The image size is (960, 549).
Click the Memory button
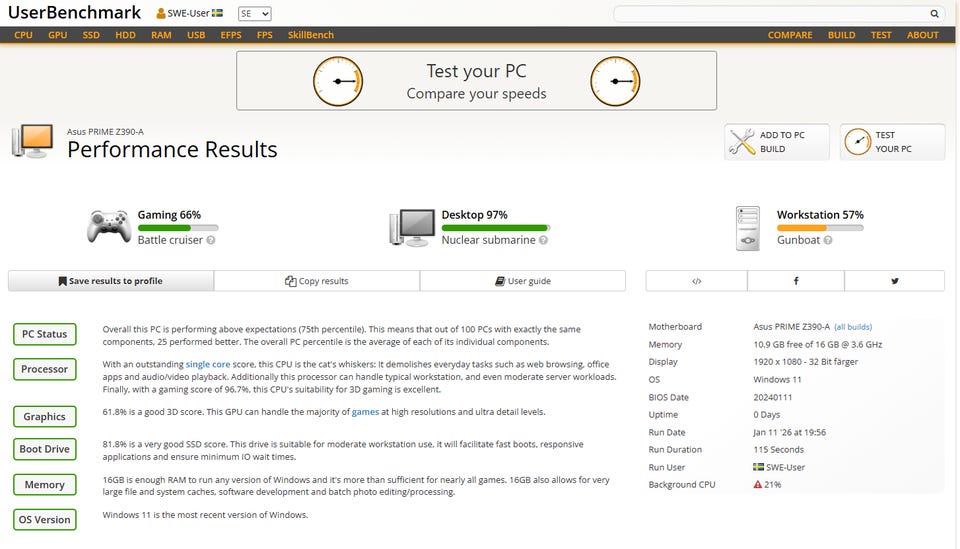45,485
